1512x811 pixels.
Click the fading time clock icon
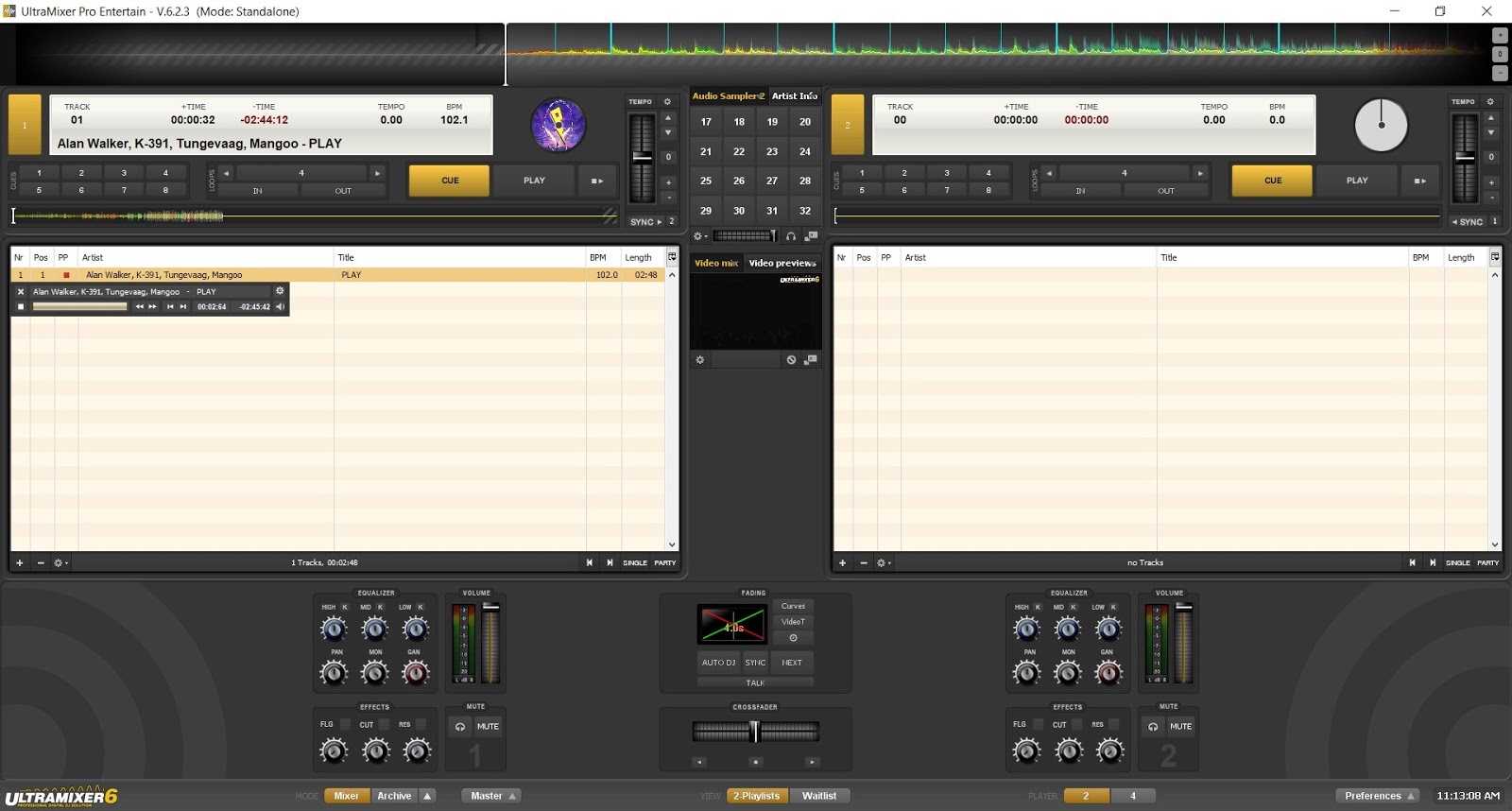(x=793, y=638)
